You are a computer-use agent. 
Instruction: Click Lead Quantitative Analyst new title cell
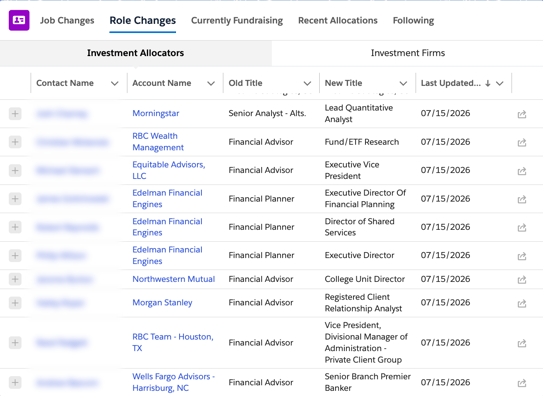coord(359,114)
